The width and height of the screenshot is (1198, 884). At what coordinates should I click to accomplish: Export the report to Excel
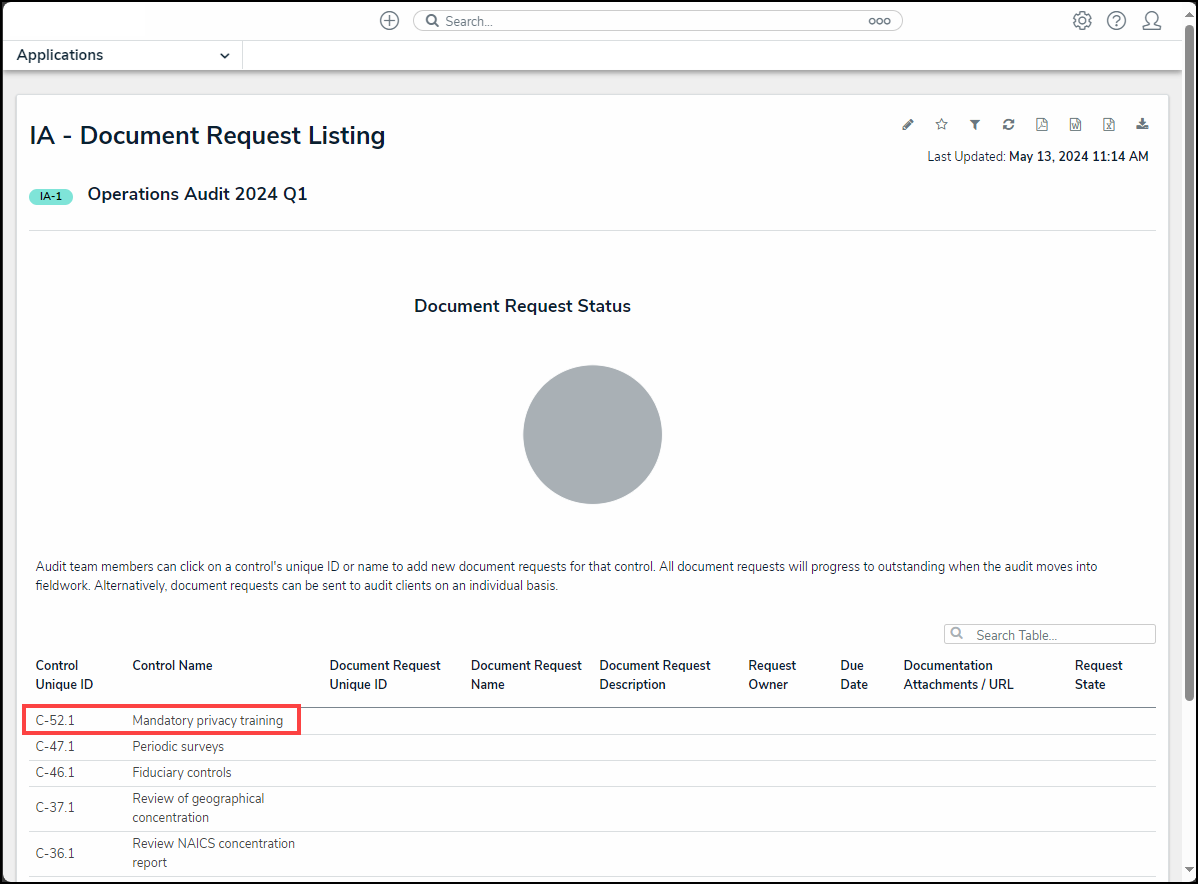click(1109, 125)
